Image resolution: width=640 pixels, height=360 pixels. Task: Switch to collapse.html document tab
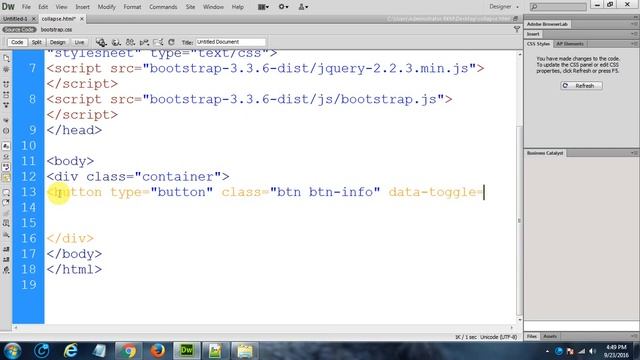[x=59, y=19]
